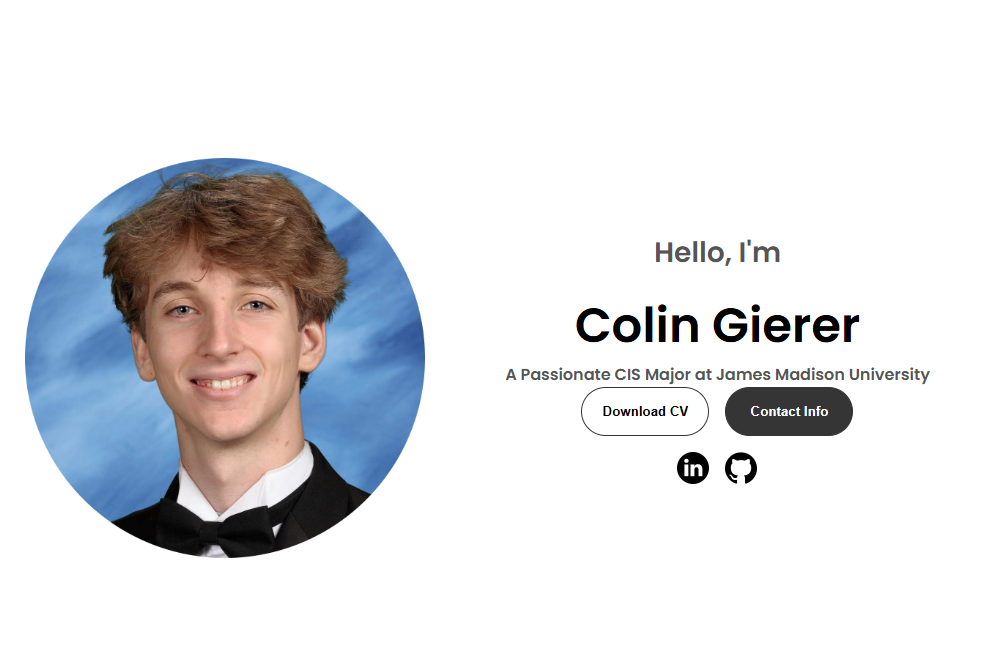Click the word "Colin" in heading
Screen dimensions: 1005x667
point(637,325)
